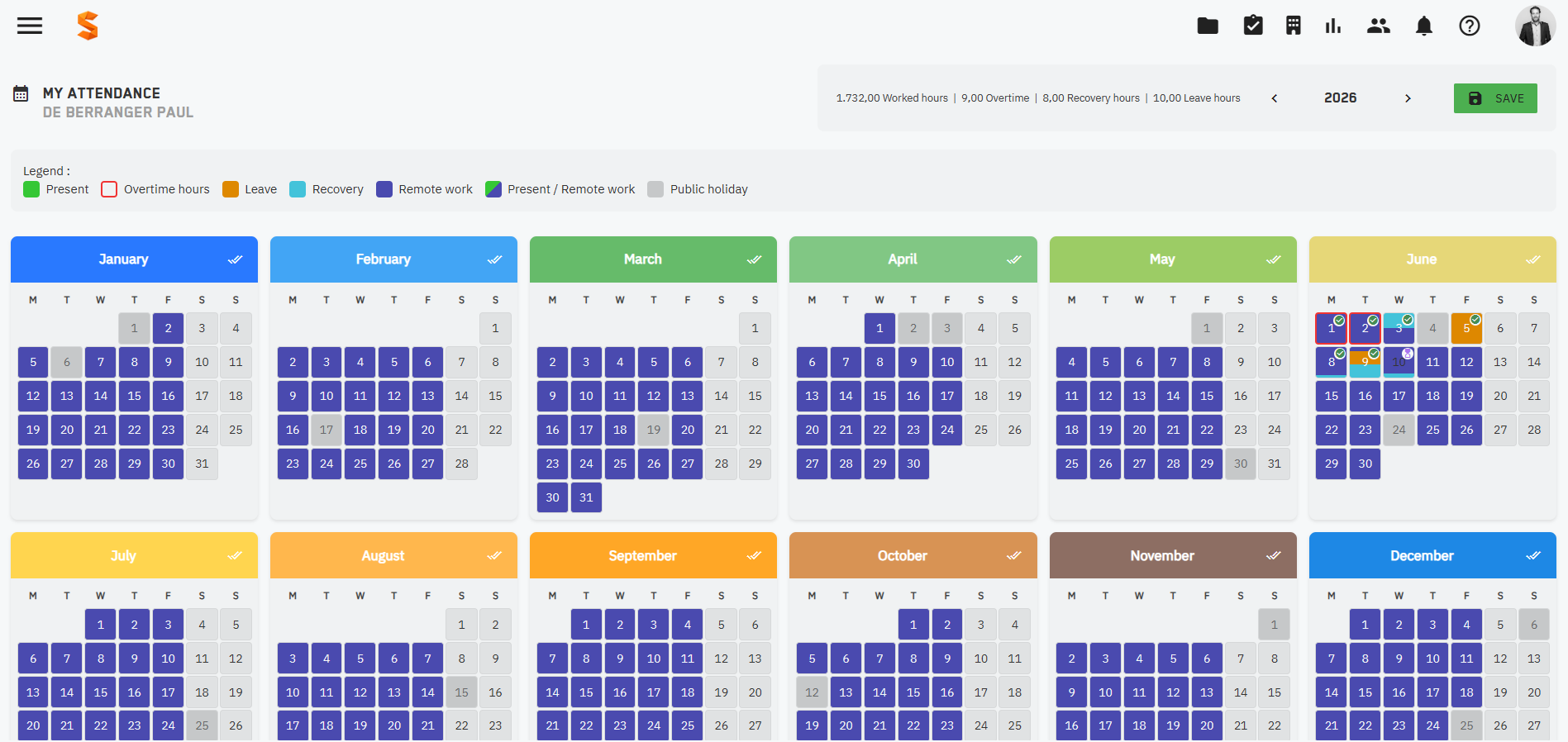This screenshot has height=742, width=1568.
Task: Validate all days in February
Action: pyautogui.click(x=494, y=259)
